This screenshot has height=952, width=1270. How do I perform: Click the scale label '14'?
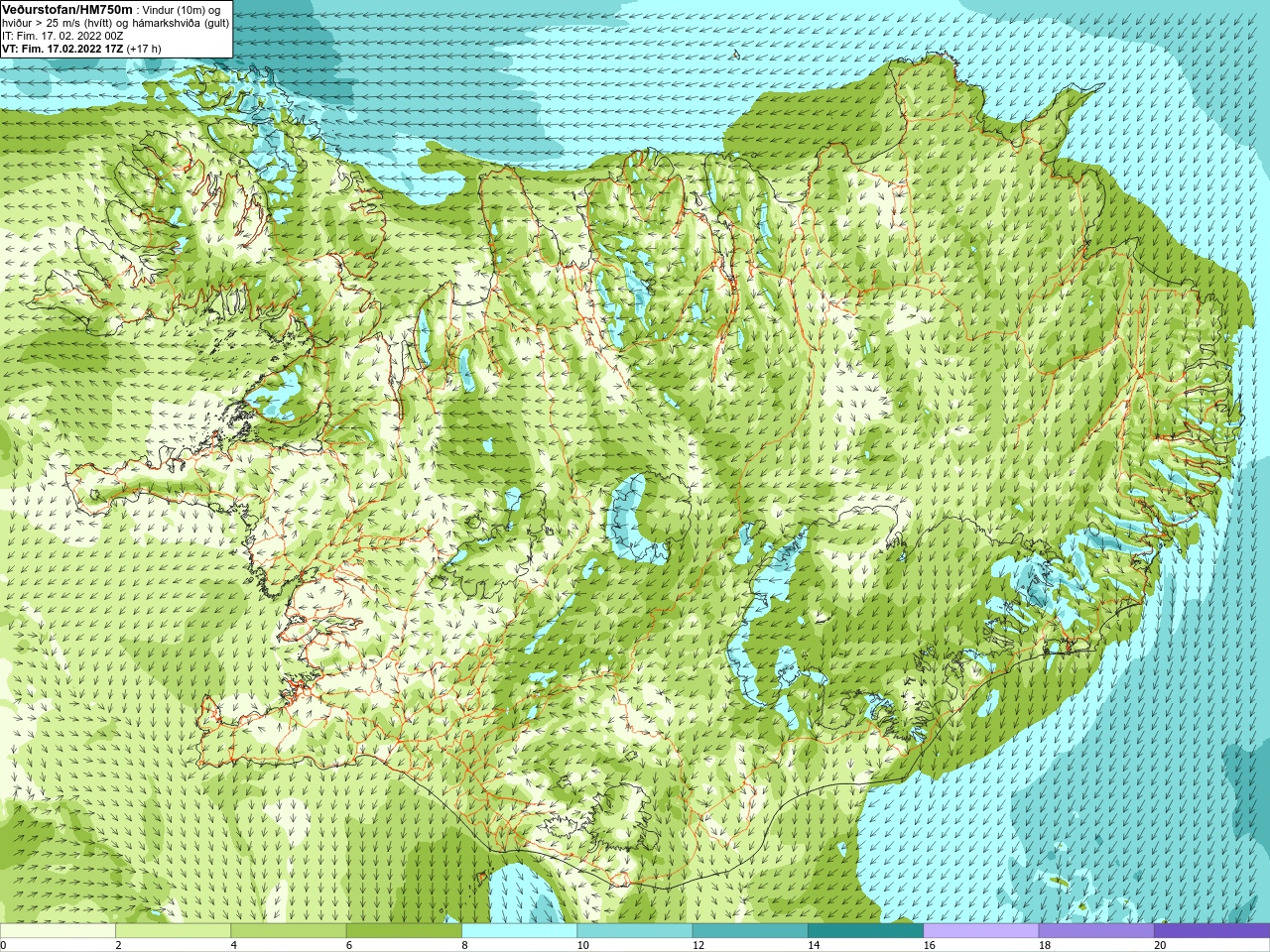814,945
